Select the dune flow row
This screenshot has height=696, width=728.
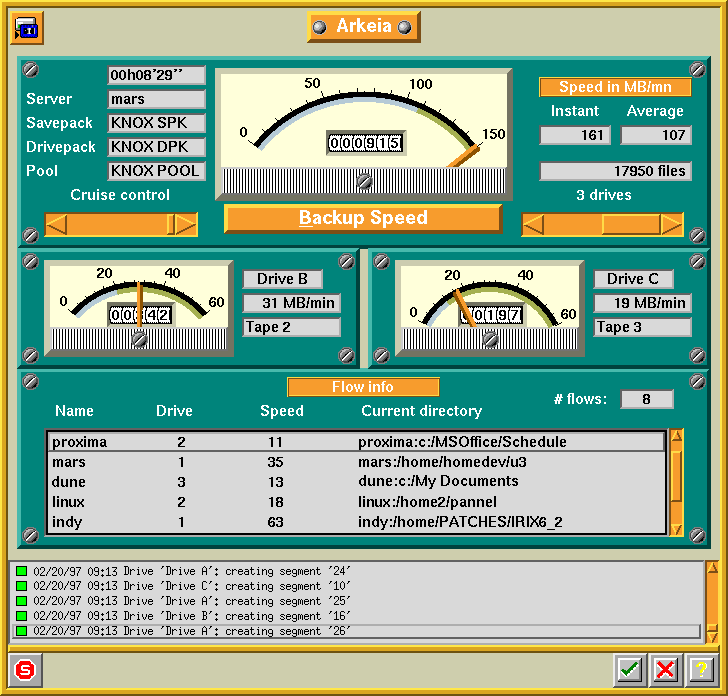tap(357, 482)
